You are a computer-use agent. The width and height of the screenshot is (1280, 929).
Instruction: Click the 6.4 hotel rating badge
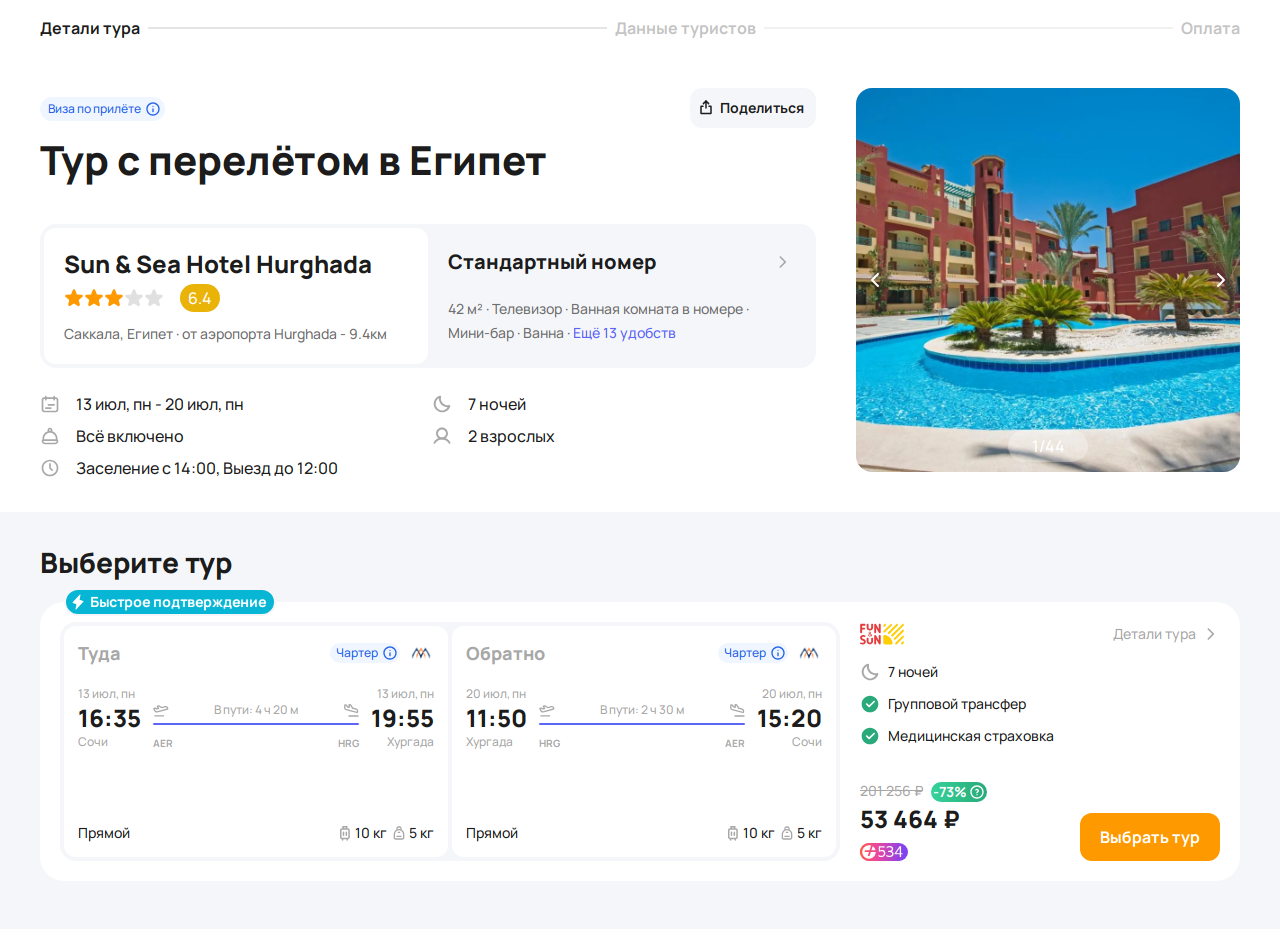click(200, 298)
